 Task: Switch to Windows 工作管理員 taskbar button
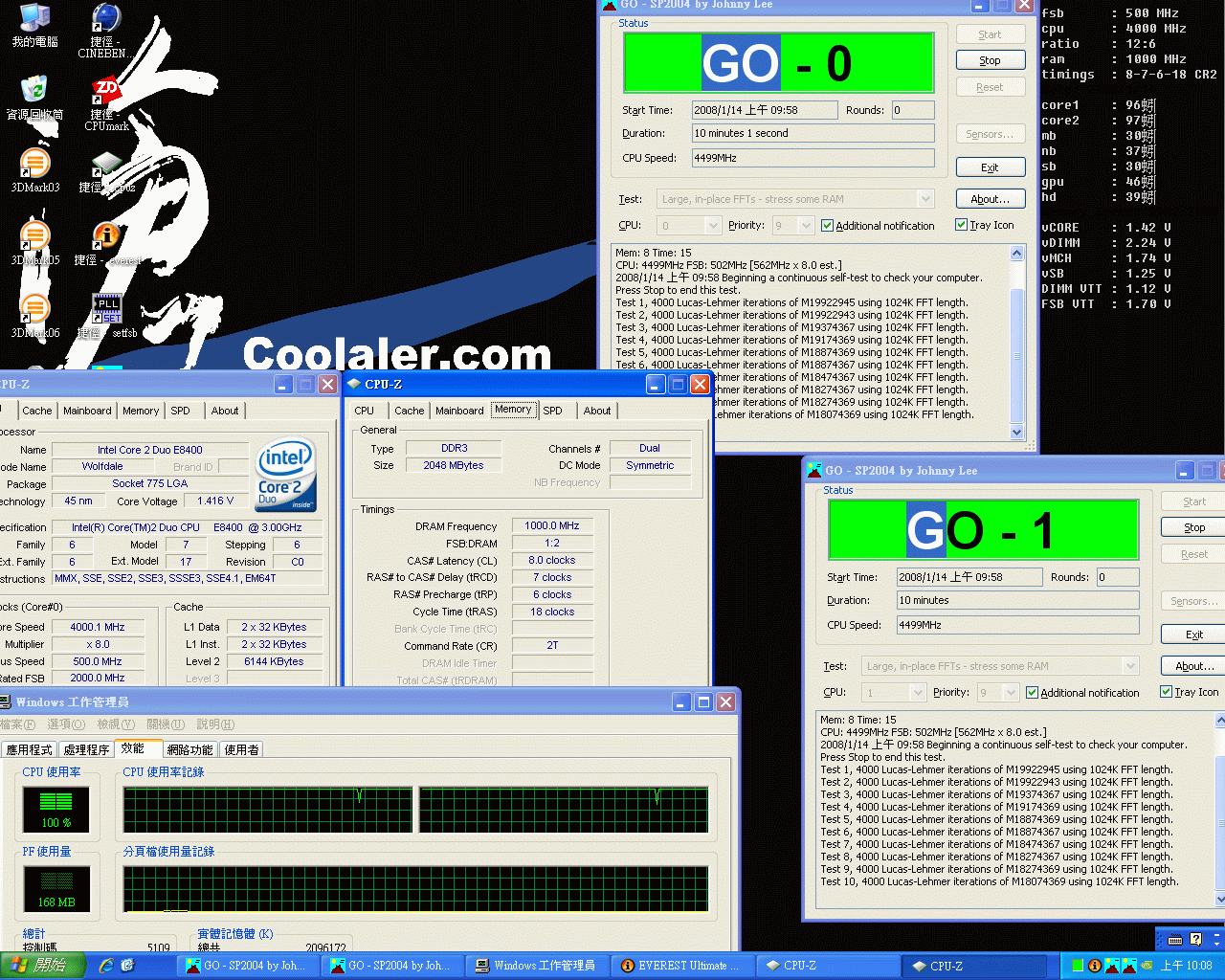[x=536, y=966]
